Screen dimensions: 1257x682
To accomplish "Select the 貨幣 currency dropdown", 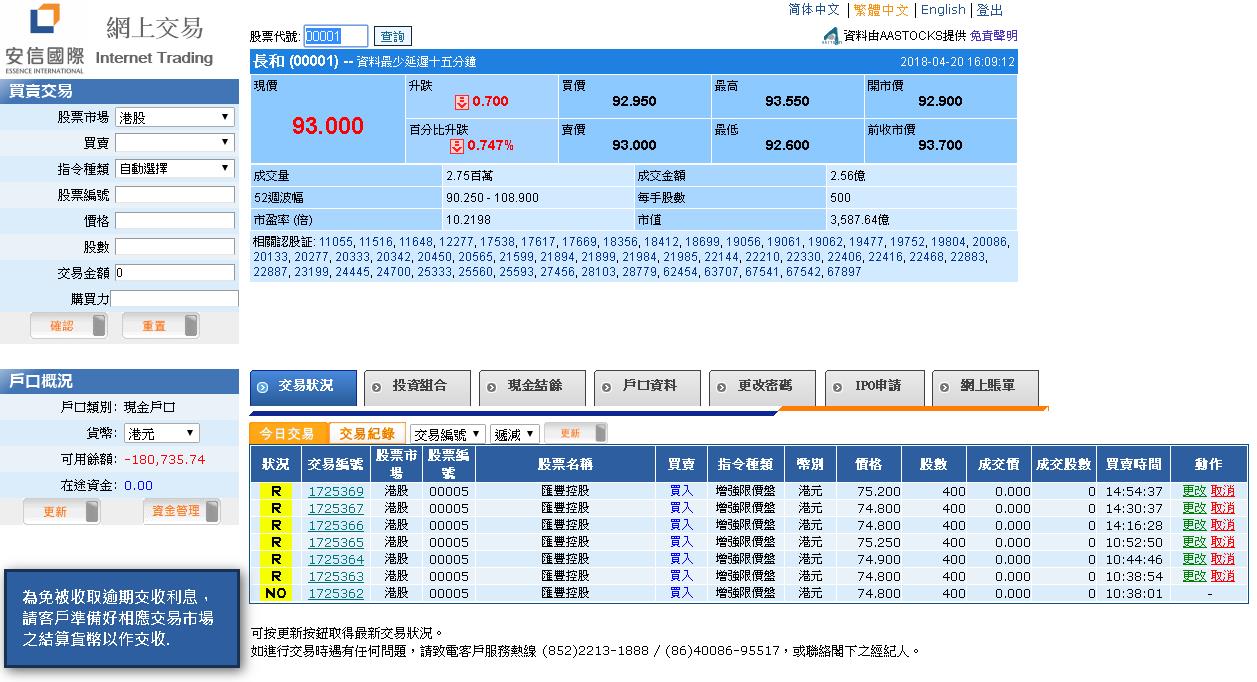I will [162, 434].
